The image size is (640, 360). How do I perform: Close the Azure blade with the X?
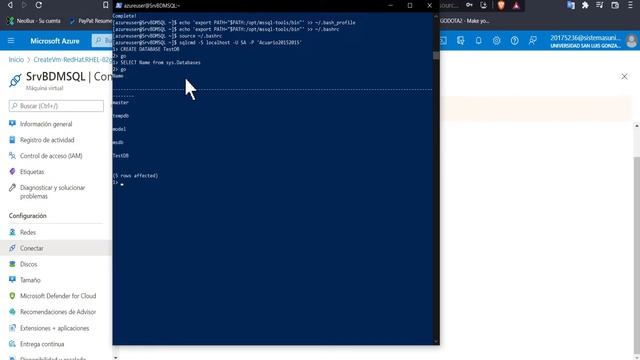[x=624, y=76]
